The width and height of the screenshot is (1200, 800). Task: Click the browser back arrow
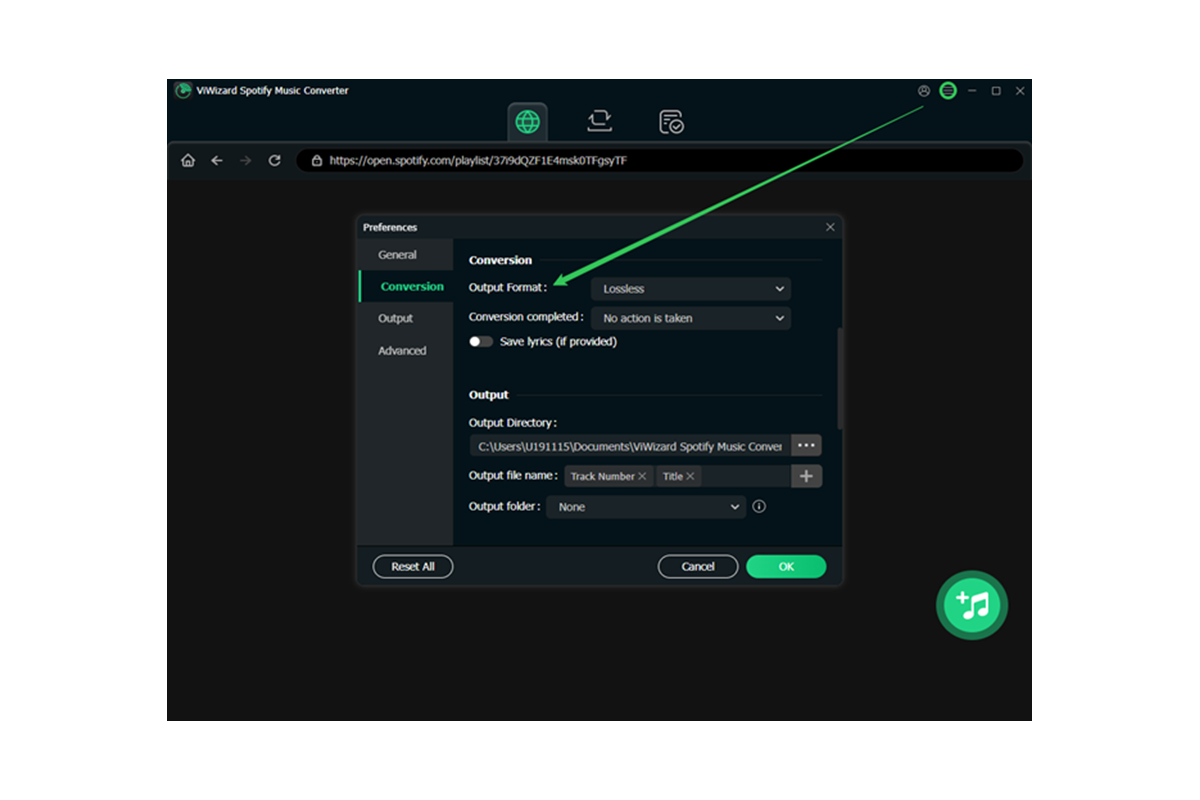216,160
